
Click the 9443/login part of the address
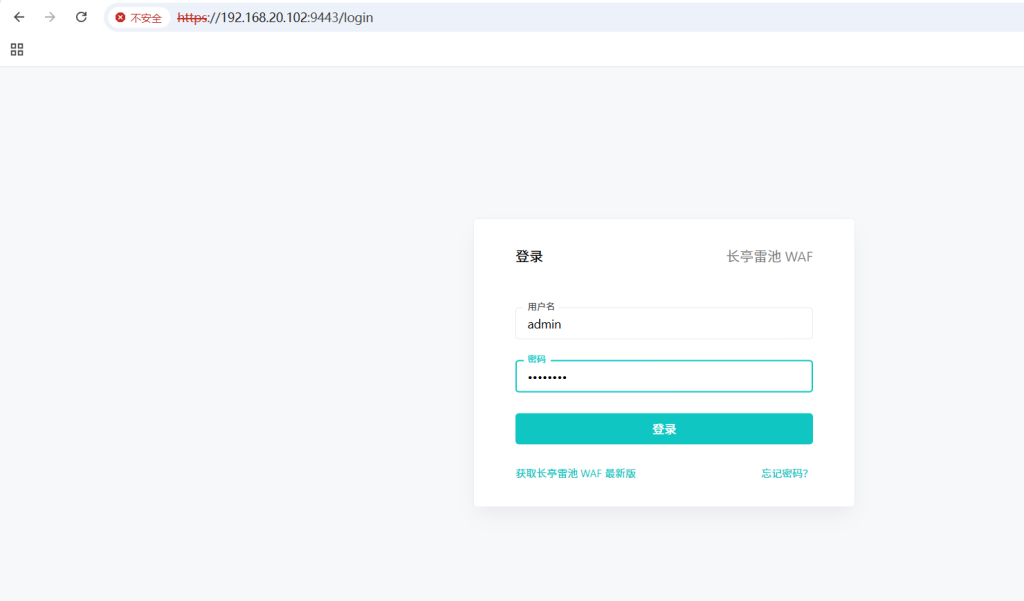click(x=340, y=17)
